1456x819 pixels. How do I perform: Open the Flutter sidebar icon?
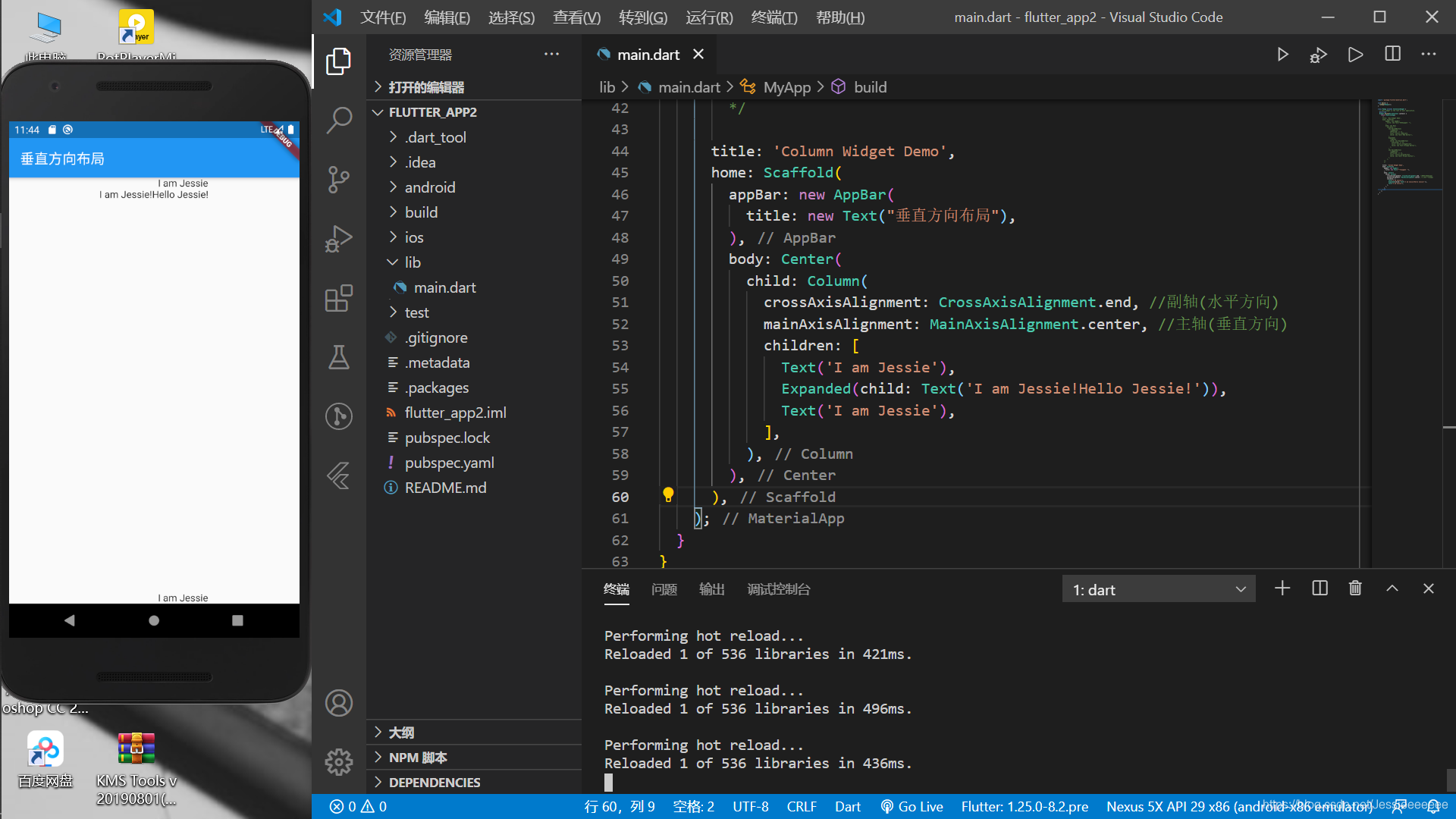(x=338, y=475)
